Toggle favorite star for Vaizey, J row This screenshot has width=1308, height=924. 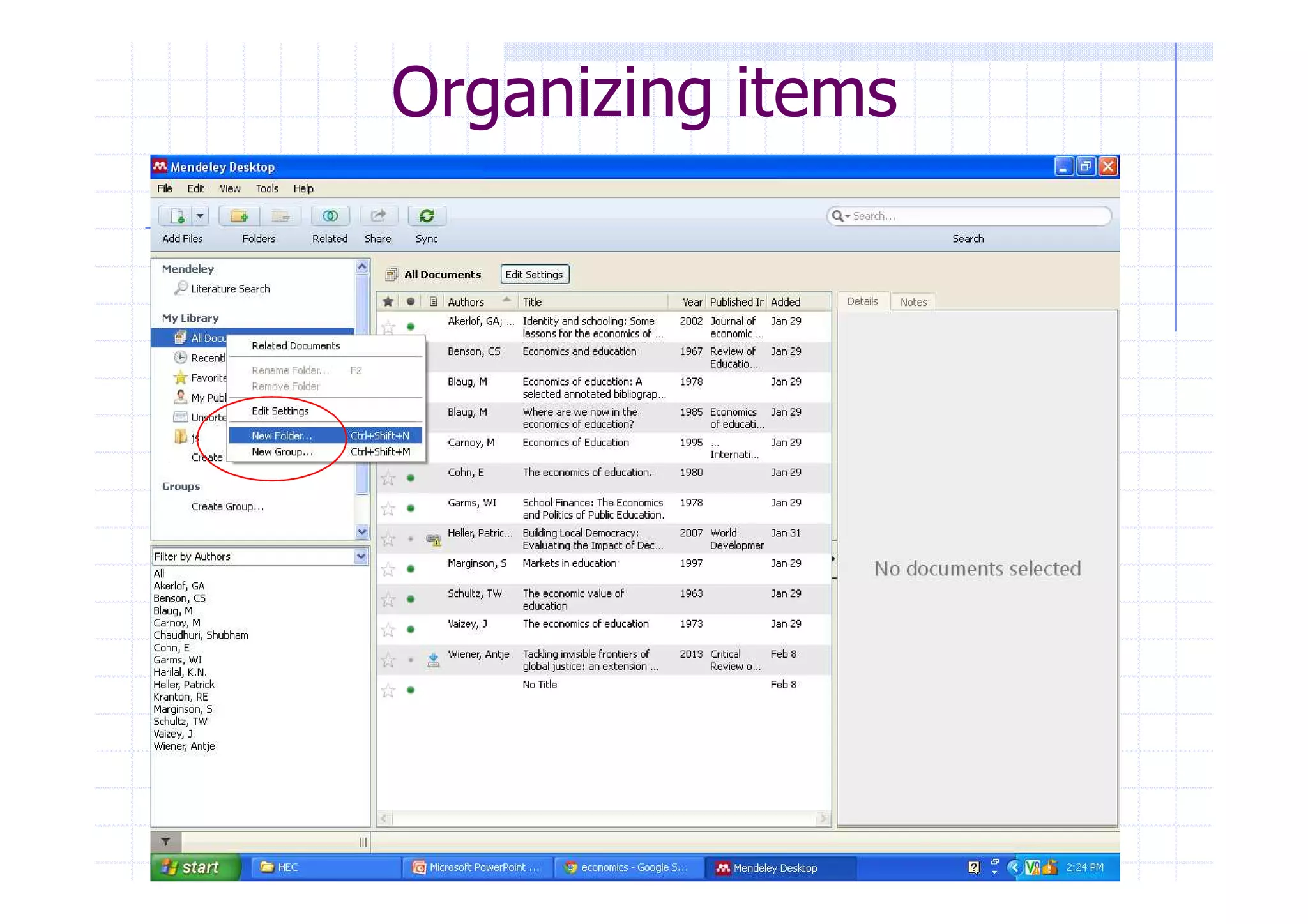(x=388, y=630)
